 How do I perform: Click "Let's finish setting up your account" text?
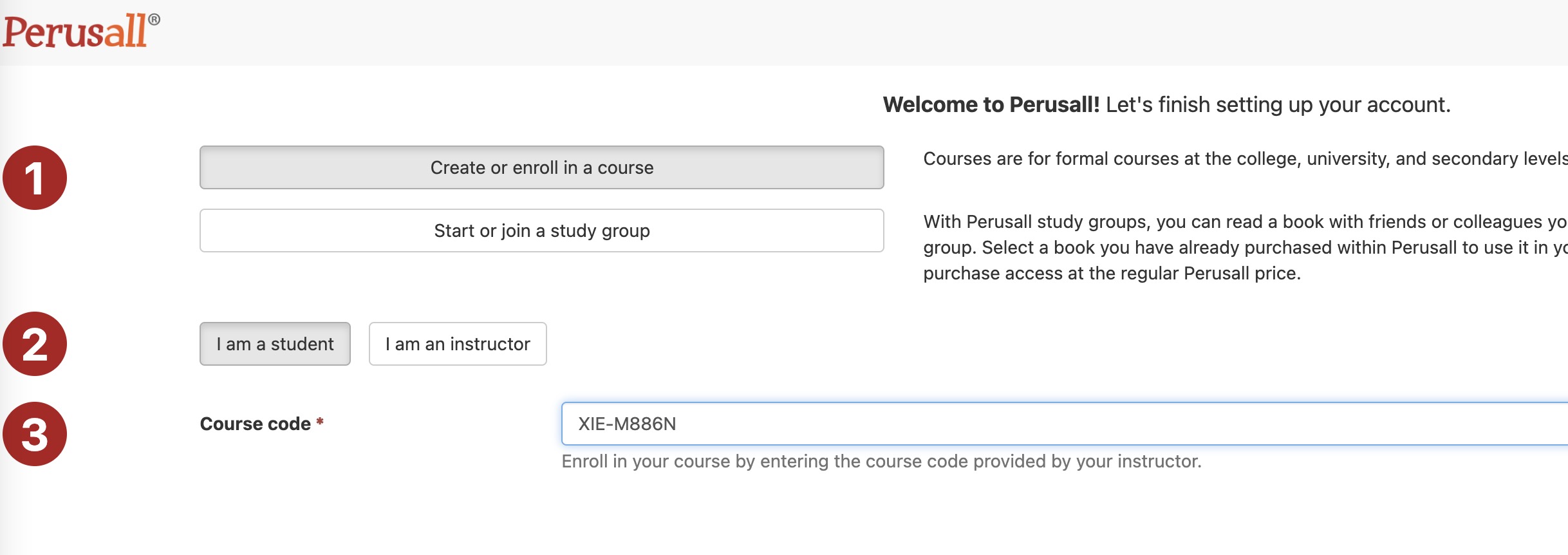1278,104
